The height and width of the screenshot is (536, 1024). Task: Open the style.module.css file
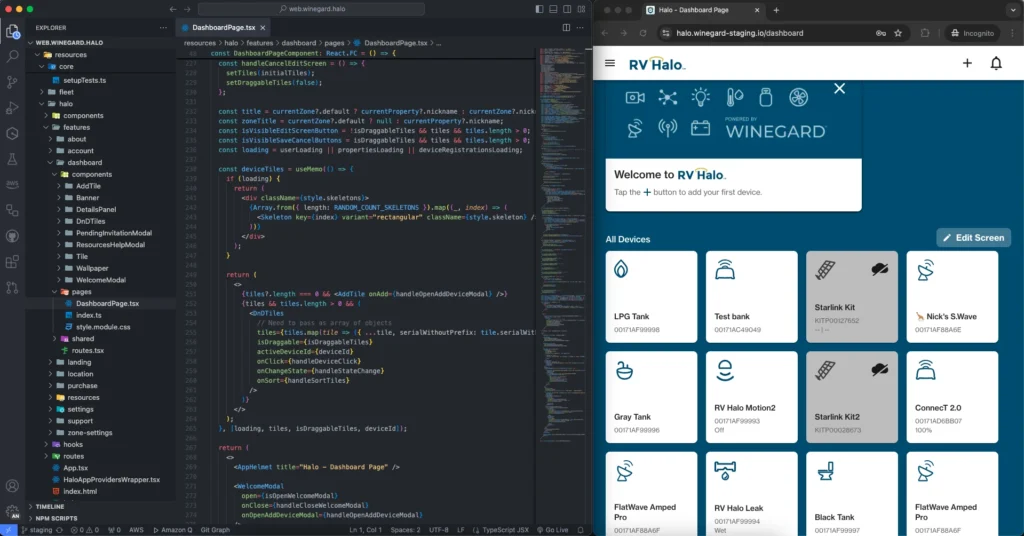[x=101, y=327]
